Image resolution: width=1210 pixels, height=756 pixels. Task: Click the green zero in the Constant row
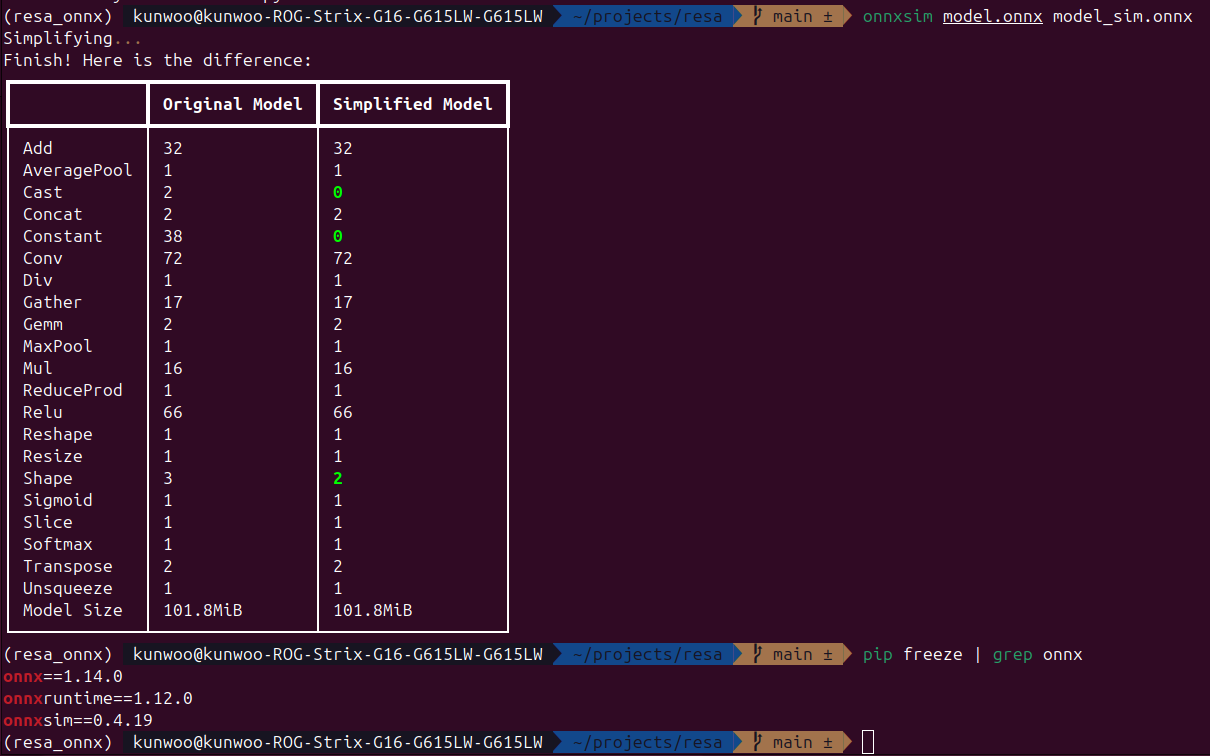coord(338,236)
